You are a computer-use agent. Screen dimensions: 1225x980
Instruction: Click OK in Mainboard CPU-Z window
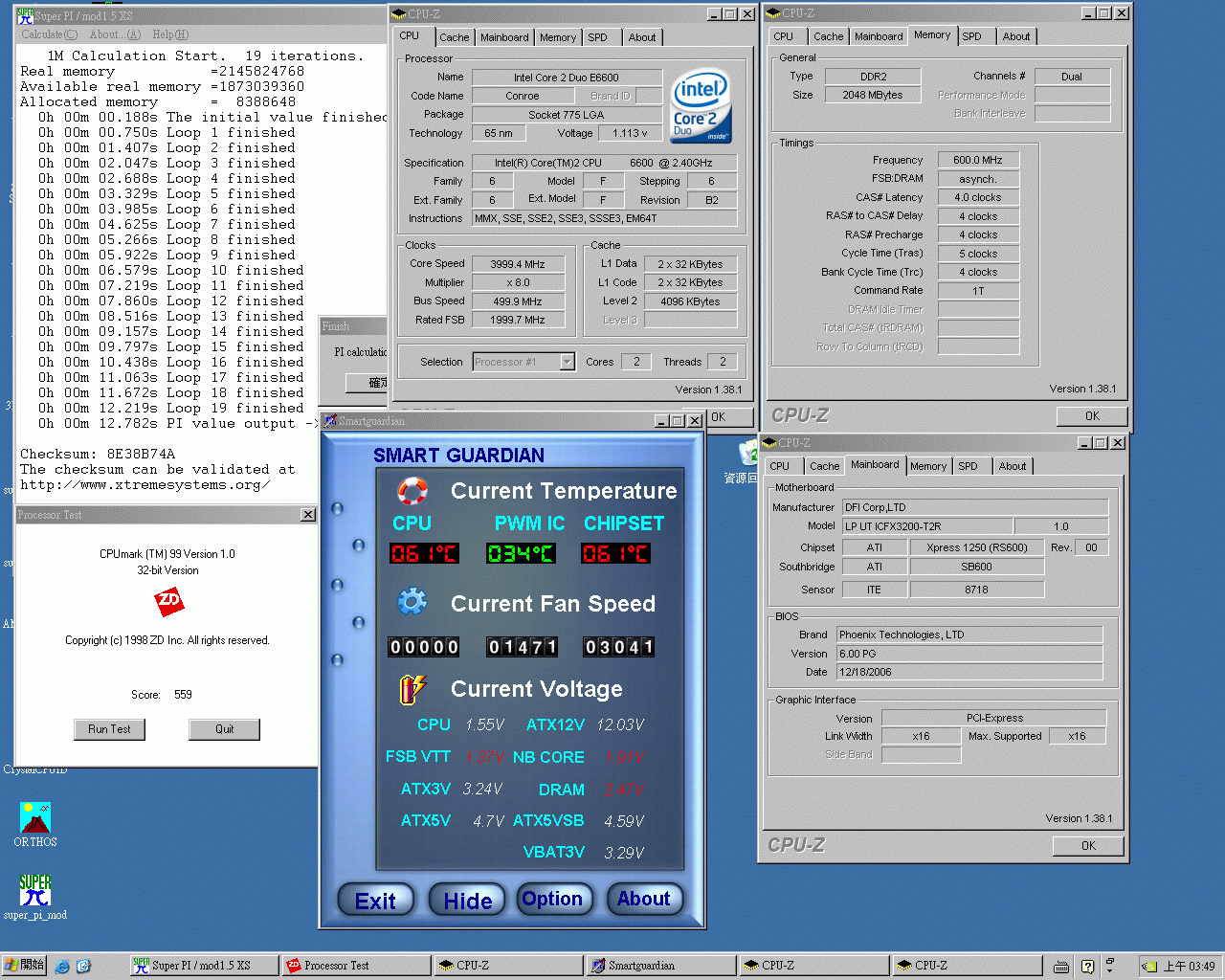coord(1088,846)
